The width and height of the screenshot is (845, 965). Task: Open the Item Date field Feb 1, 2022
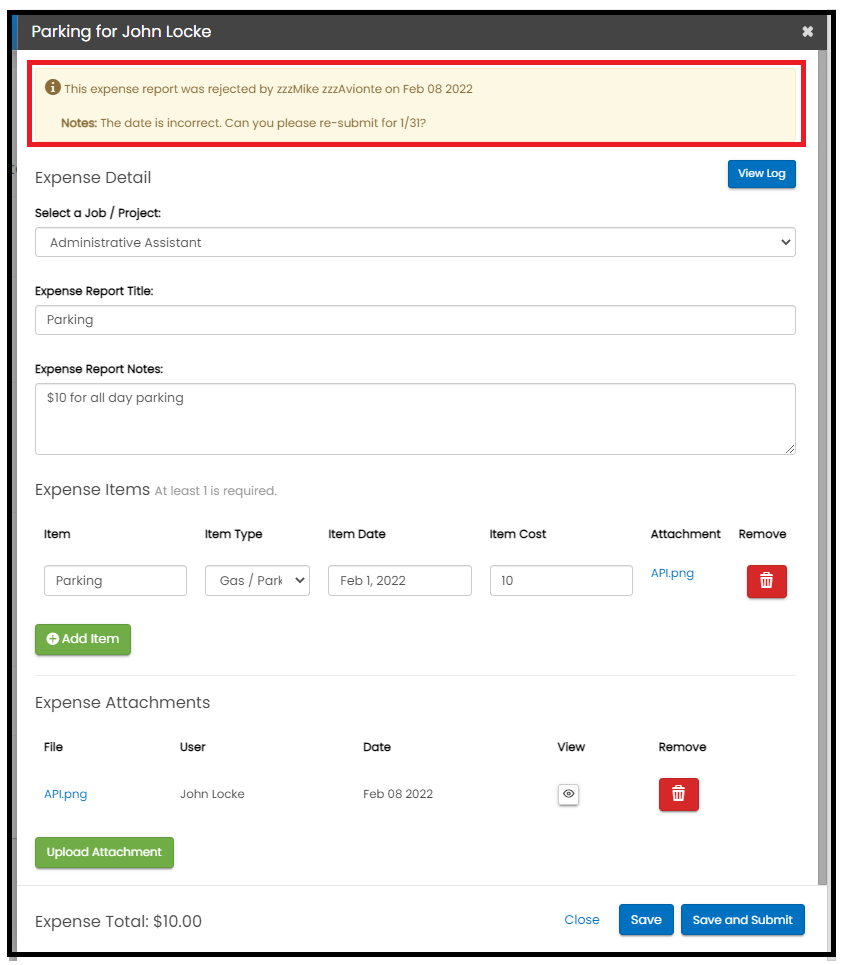pyautogui.click(x=399, y=580)
